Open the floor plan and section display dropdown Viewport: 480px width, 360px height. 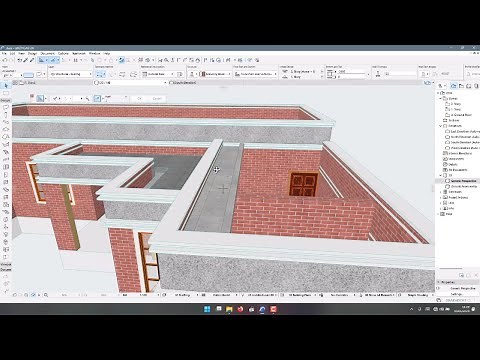(256, 74)
